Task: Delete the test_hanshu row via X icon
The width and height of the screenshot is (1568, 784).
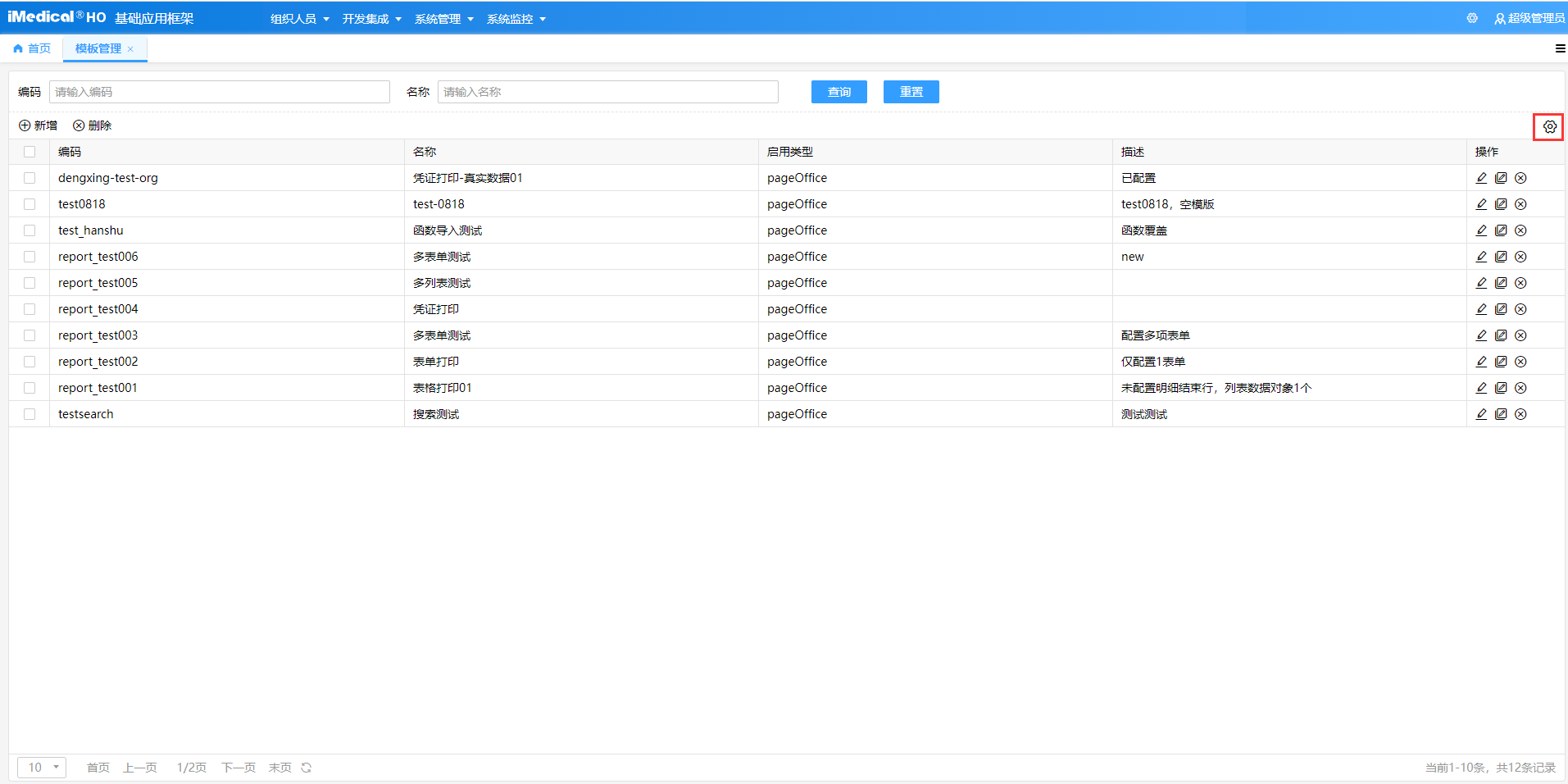Action: point(1520,230)
